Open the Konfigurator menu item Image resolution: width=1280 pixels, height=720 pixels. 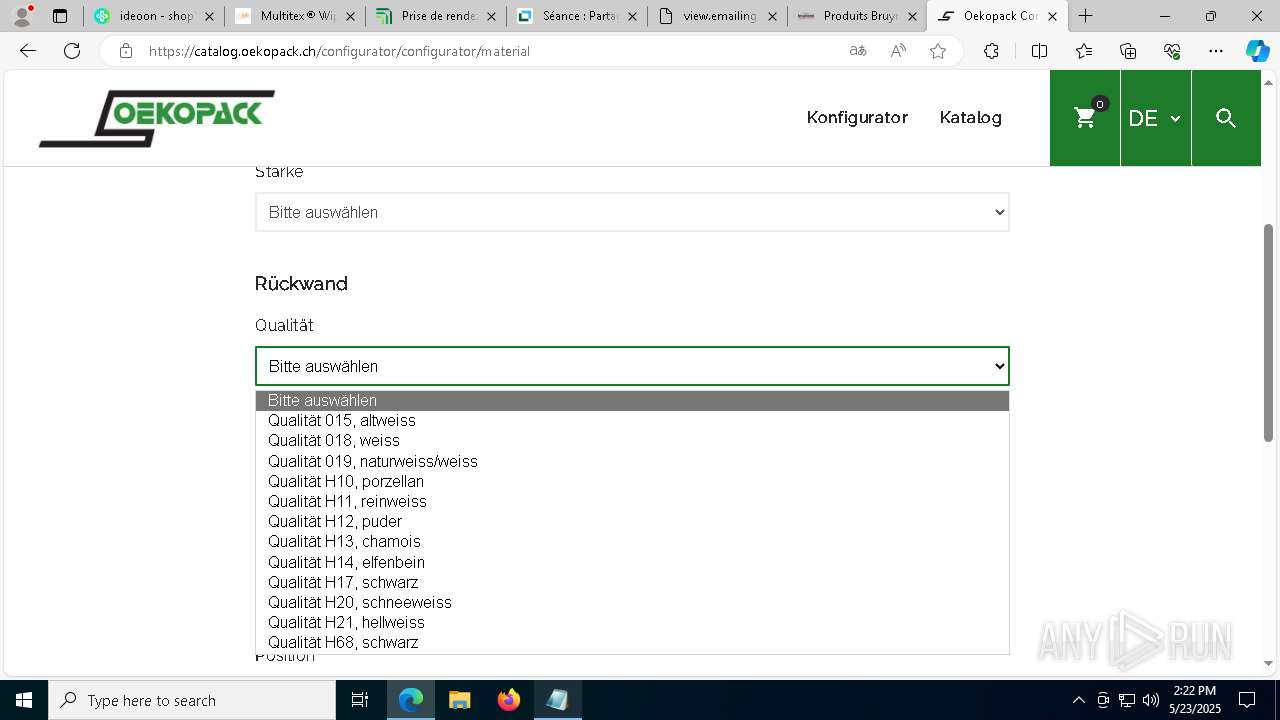(857, 118)
